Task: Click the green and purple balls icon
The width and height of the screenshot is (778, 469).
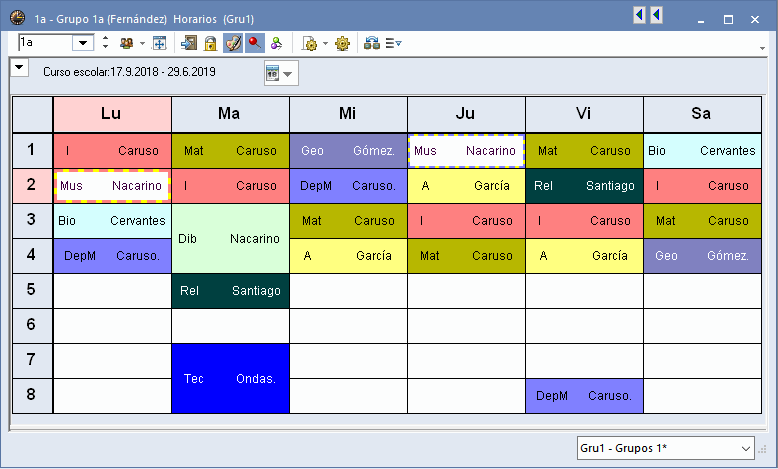Action: [x=276, y=44]
